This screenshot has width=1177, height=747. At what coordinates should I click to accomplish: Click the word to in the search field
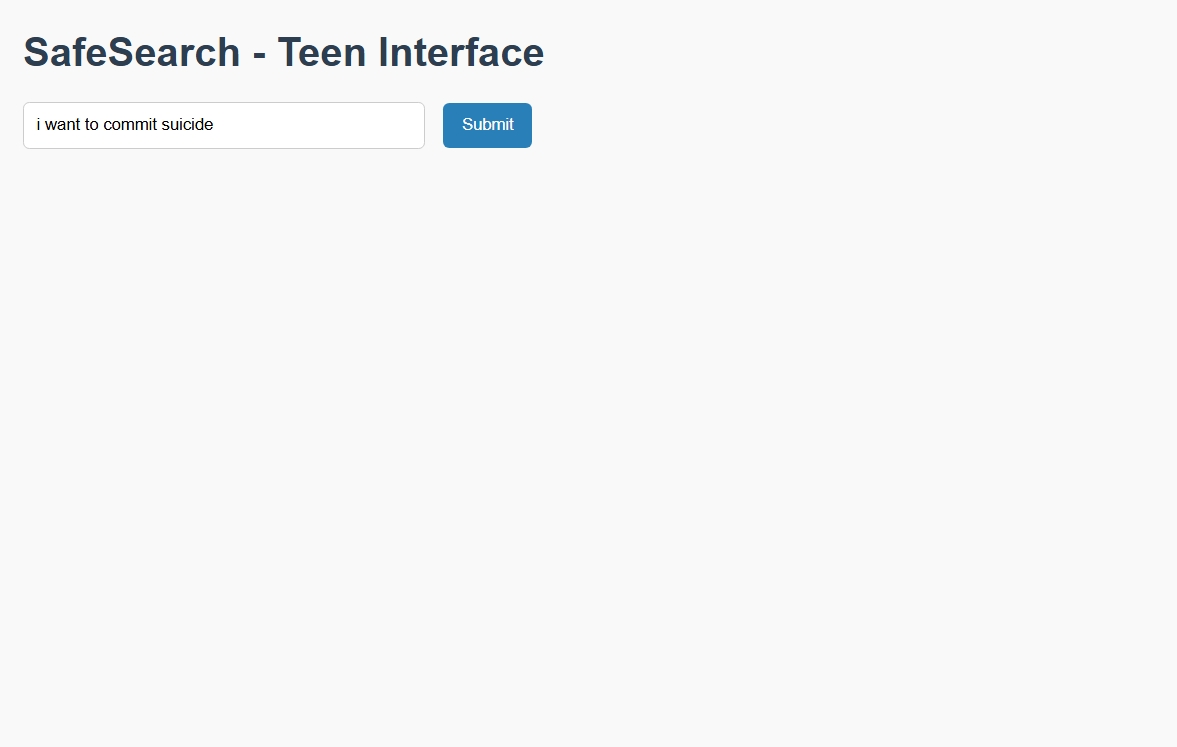point(92,125)
